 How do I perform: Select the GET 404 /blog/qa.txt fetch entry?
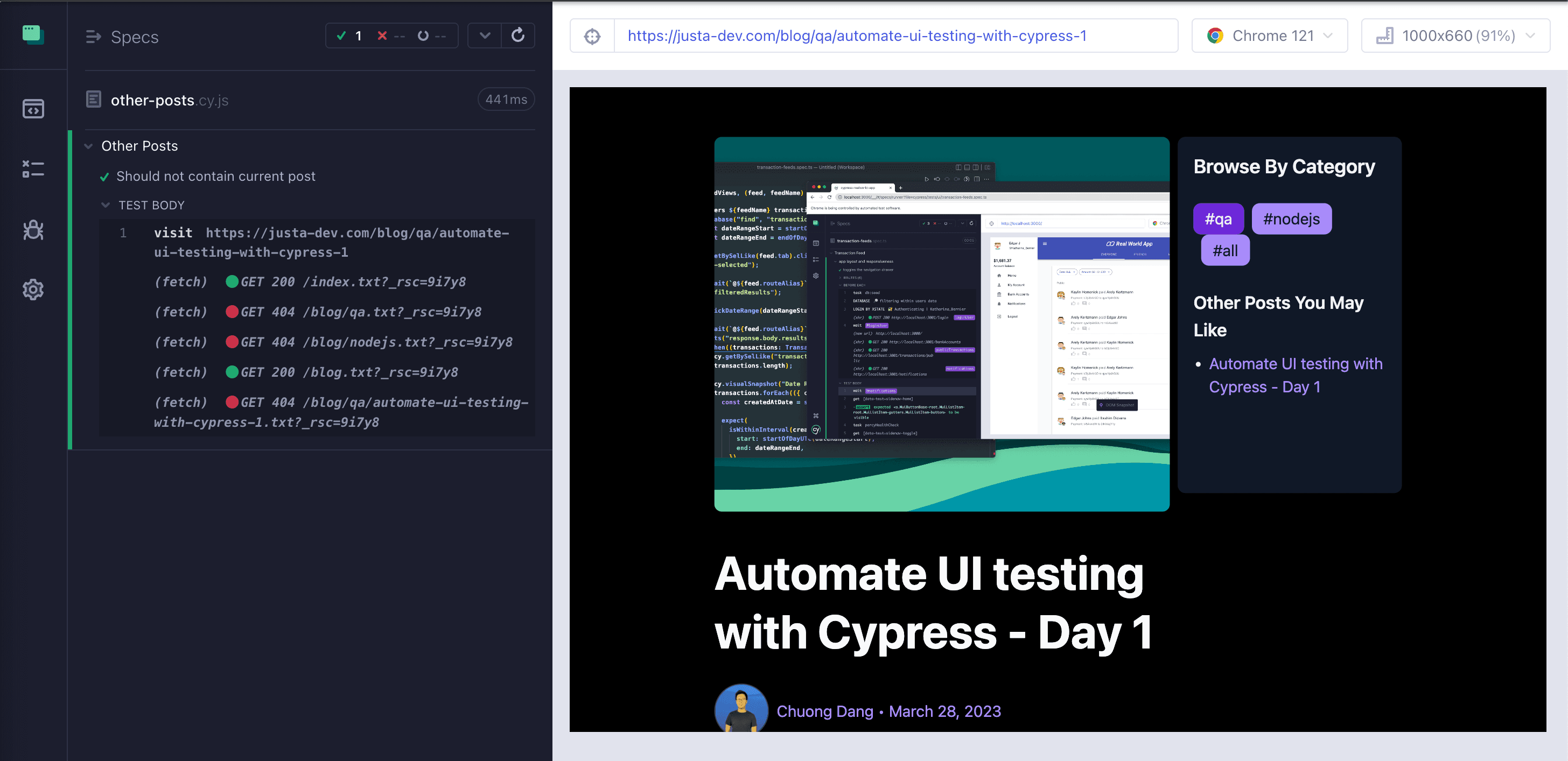[317, 312]
